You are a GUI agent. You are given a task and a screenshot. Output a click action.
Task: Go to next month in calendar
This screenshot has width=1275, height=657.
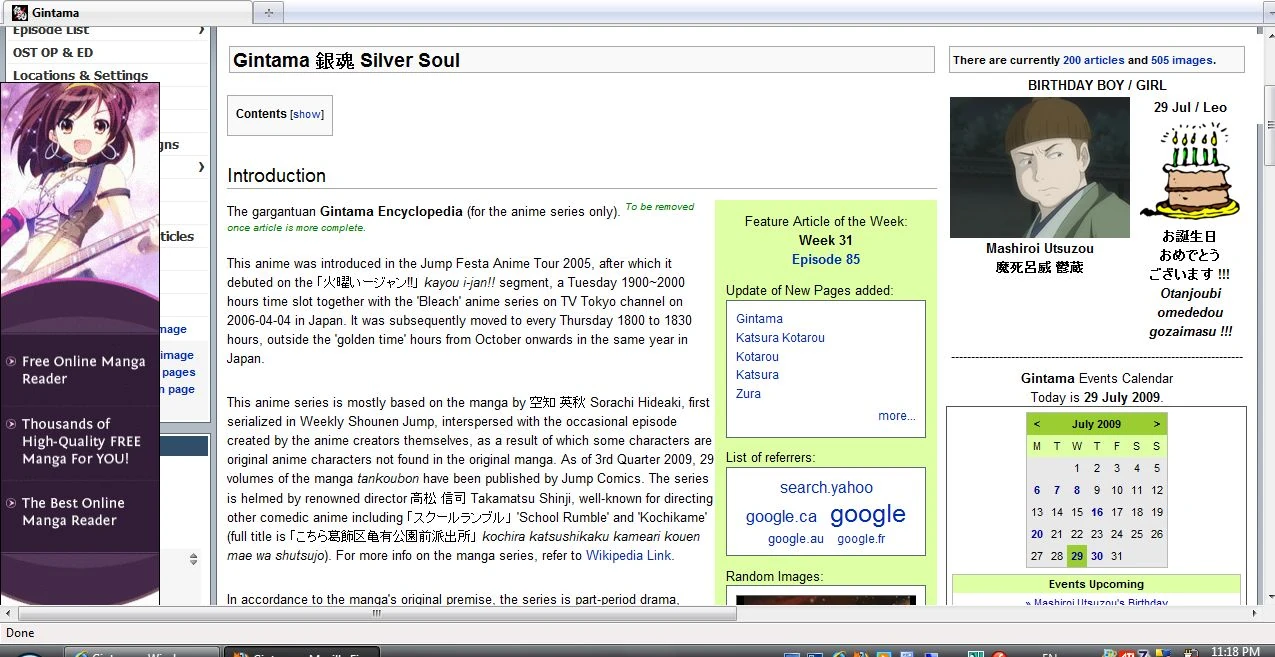click(1157, 424)
